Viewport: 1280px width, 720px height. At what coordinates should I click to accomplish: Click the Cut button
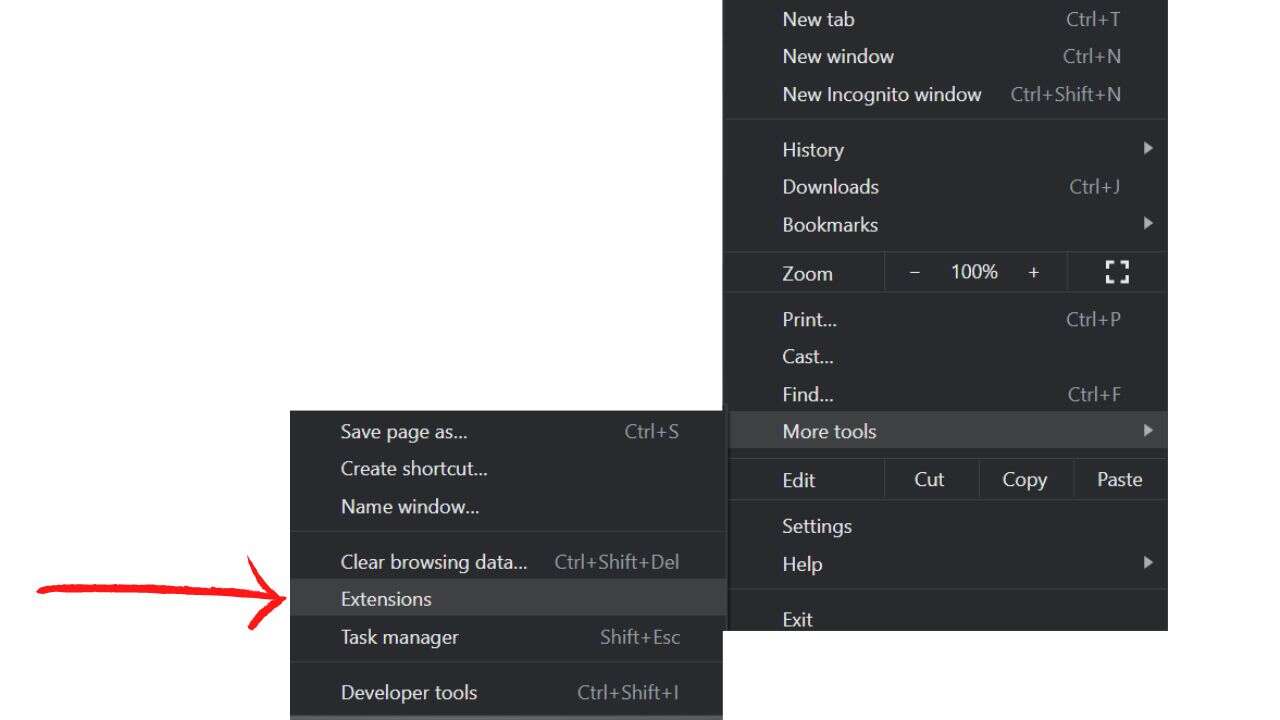(930, 479)
